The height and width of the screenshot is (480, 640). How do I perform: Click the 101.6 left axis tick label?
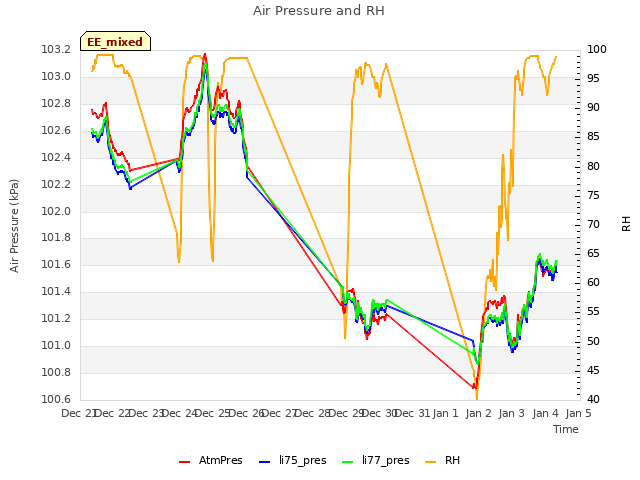point(56,264)
